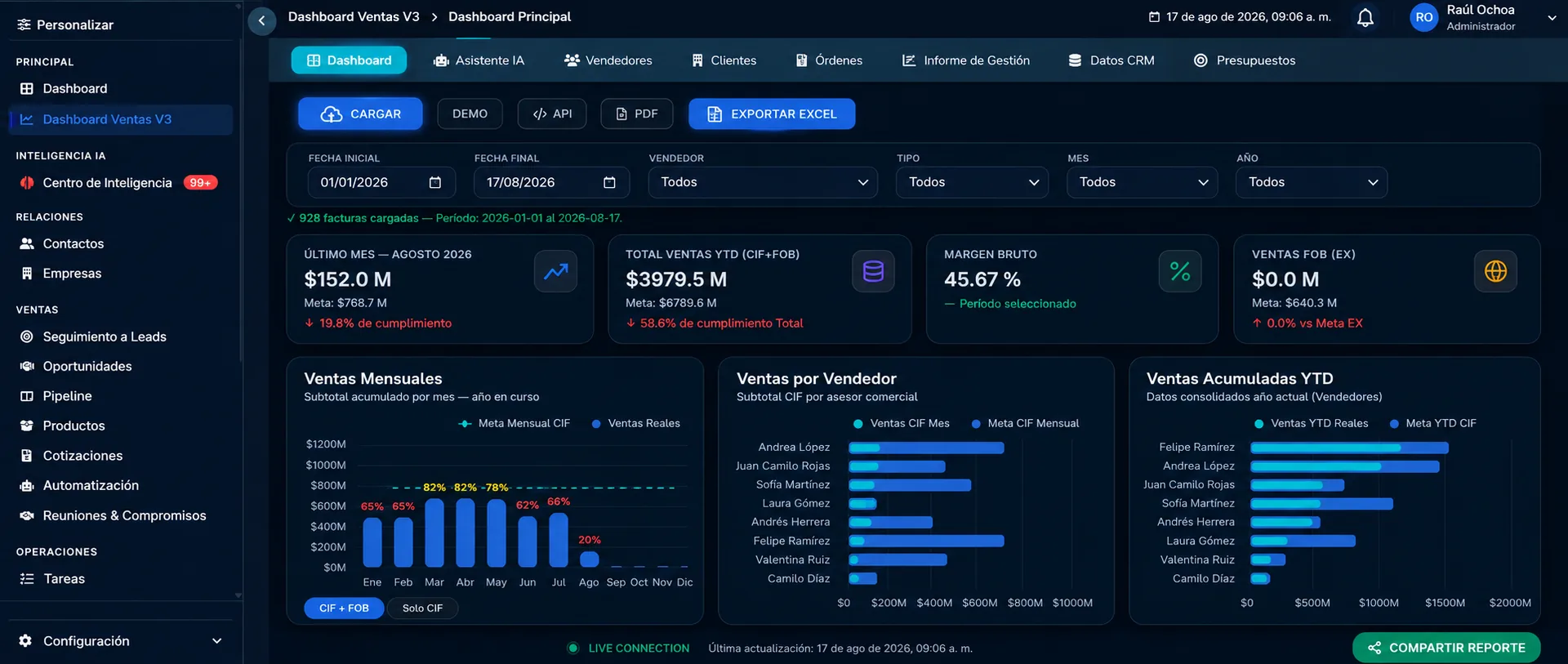Screen dimensions: 1568x664
Task: Click the RO user avatar
Action: coord(1423,17)
